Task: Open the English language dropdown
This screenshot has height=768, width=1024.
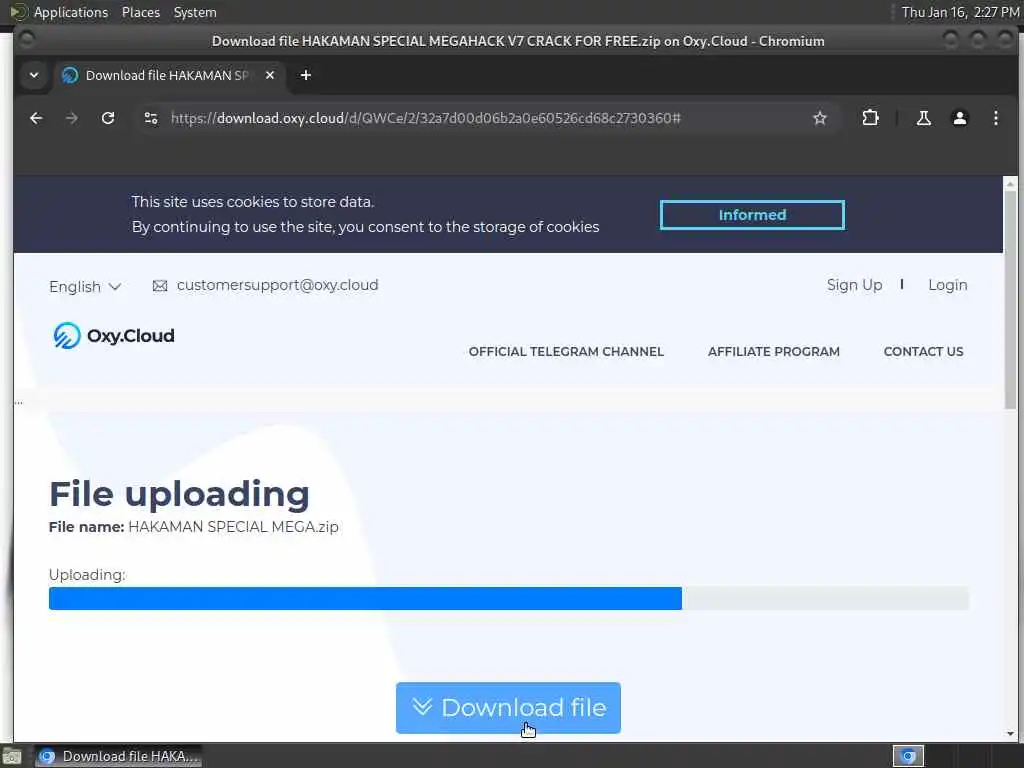Action: pos(85,287)
